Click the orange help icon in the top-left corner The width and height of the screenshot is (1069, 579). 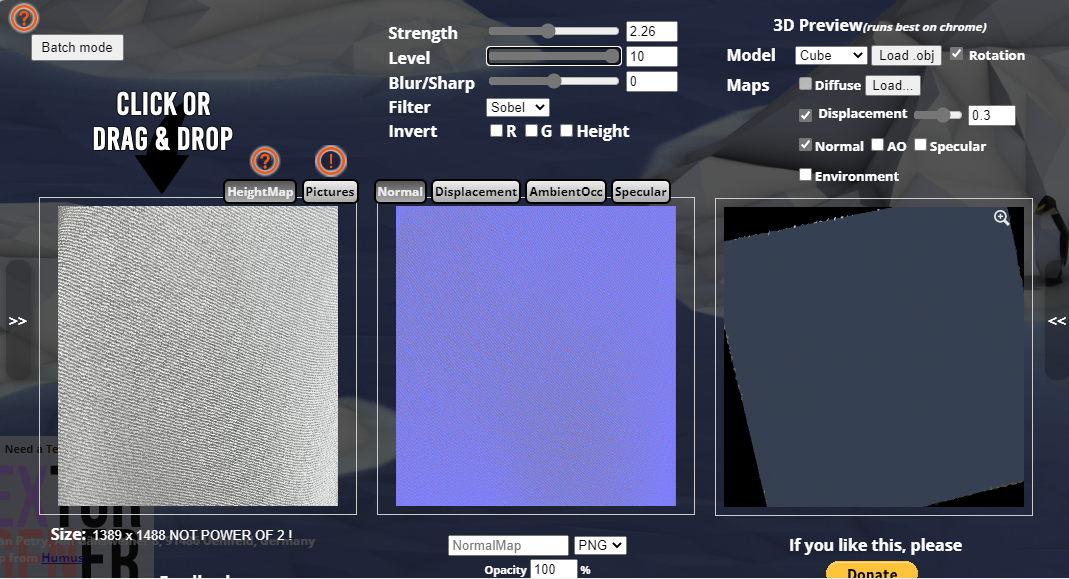(x=23, y=17)
